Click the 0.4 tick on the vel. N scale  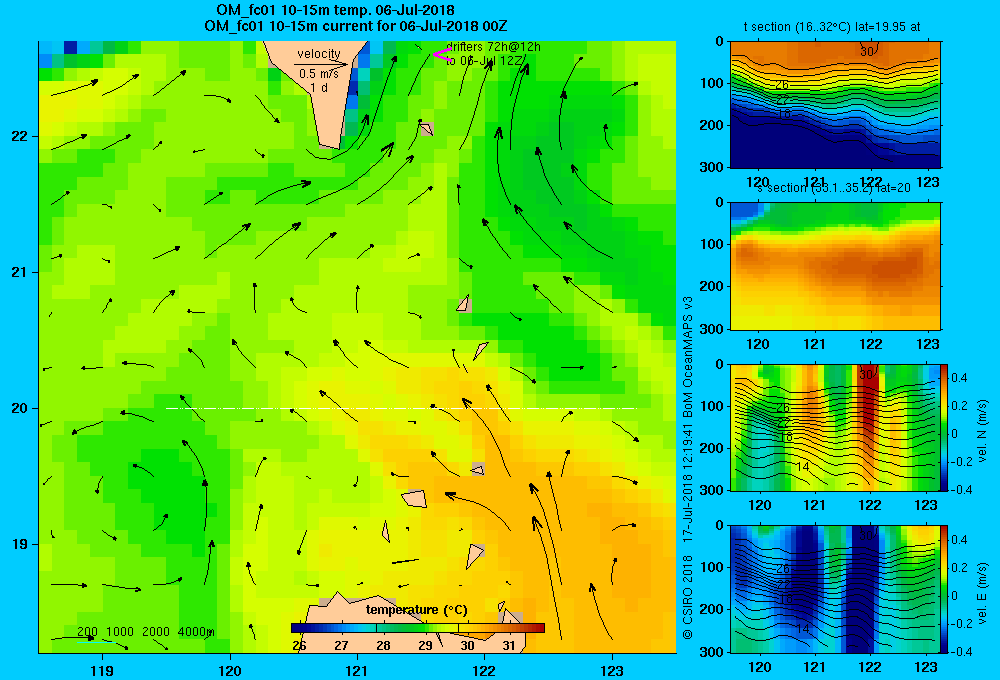(x=960, y=378)
